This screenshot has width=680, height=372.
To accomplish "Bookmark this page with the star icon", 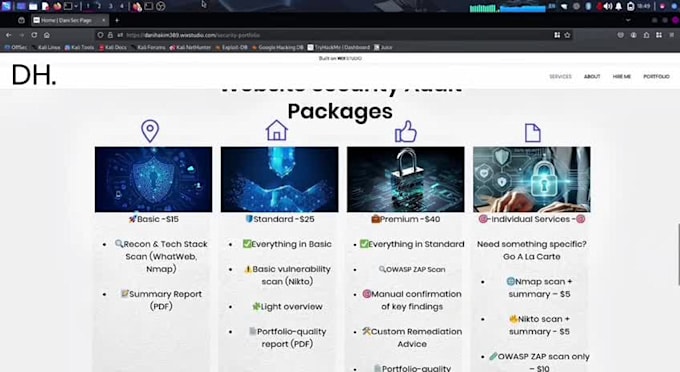I will [567, 35].
